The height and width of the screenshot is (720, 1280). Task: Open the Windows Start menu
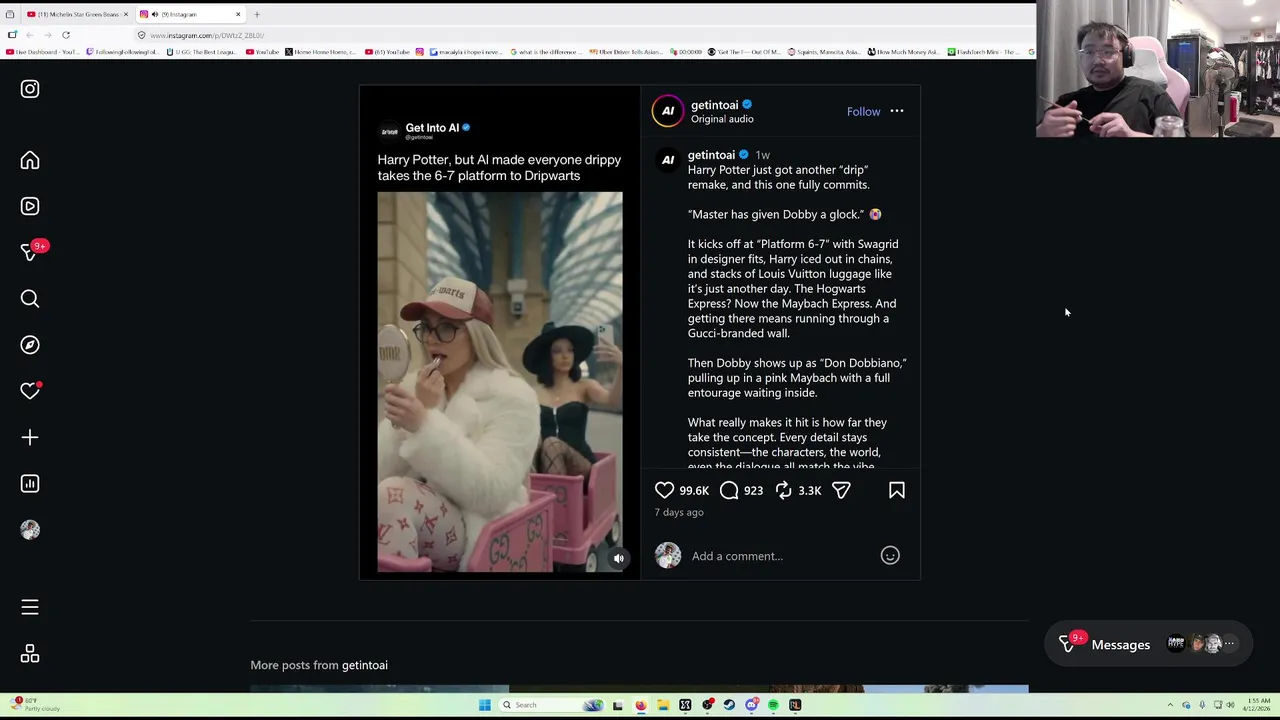484,705
